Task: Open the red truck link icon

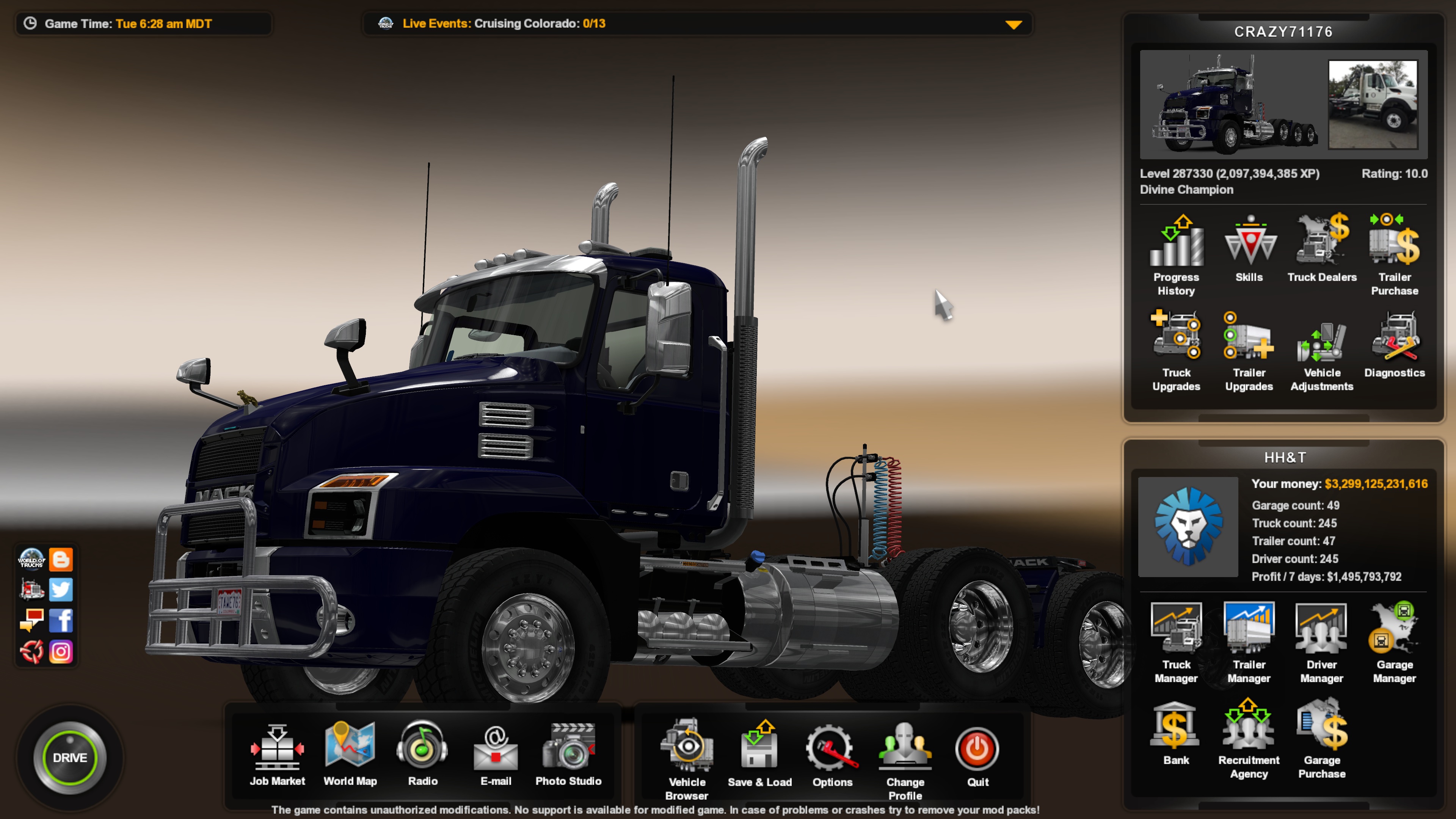Action: coord(31,590)
